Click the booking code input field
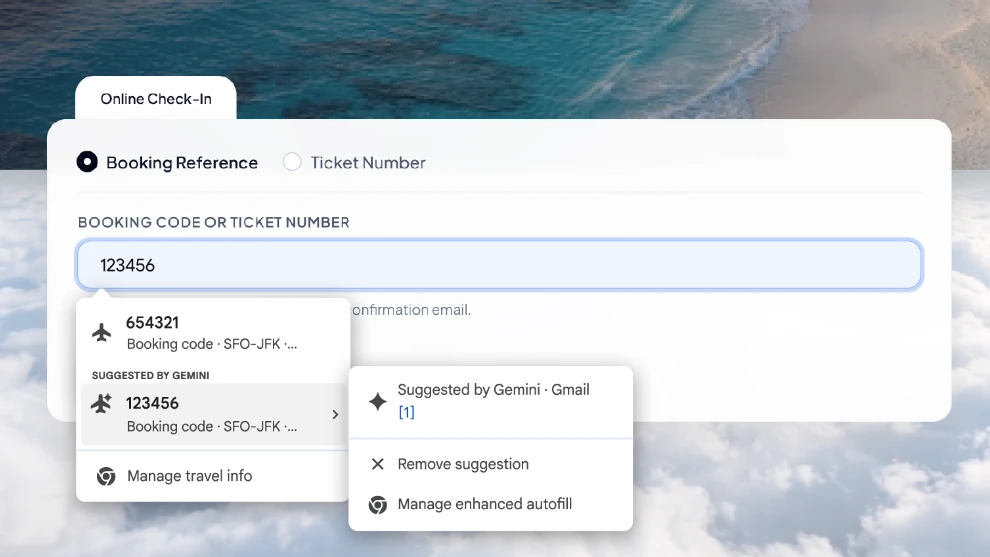Screen dimensions: 990x557 pyautogui.click(x=499, y=264)
